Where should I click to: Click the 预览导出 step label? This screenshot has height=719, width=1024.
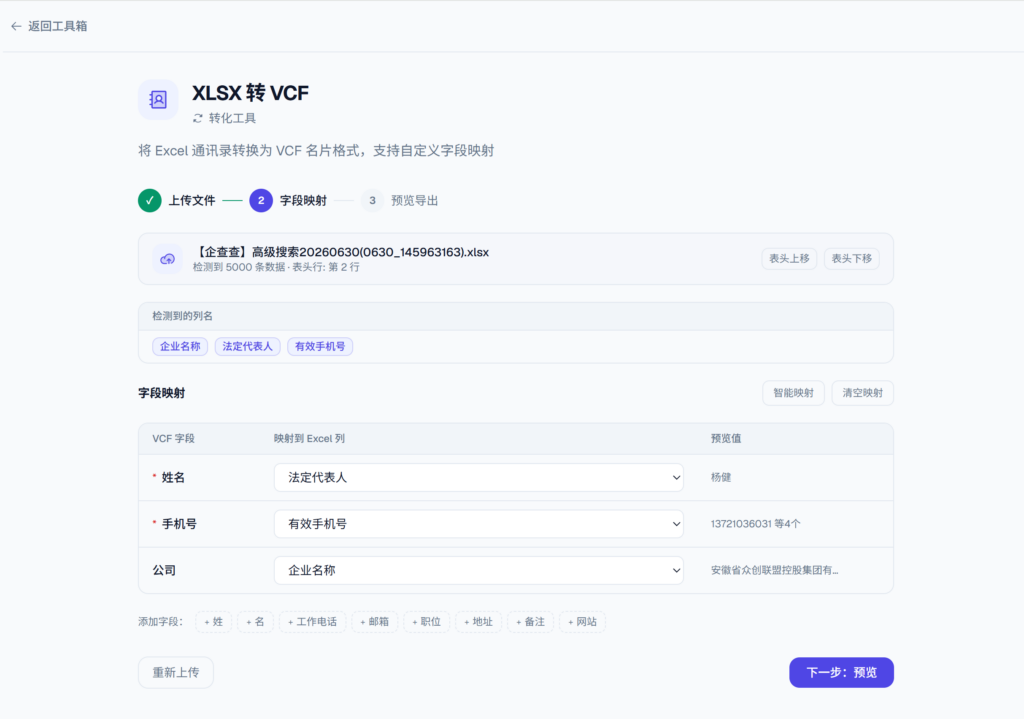pos(414,200)
